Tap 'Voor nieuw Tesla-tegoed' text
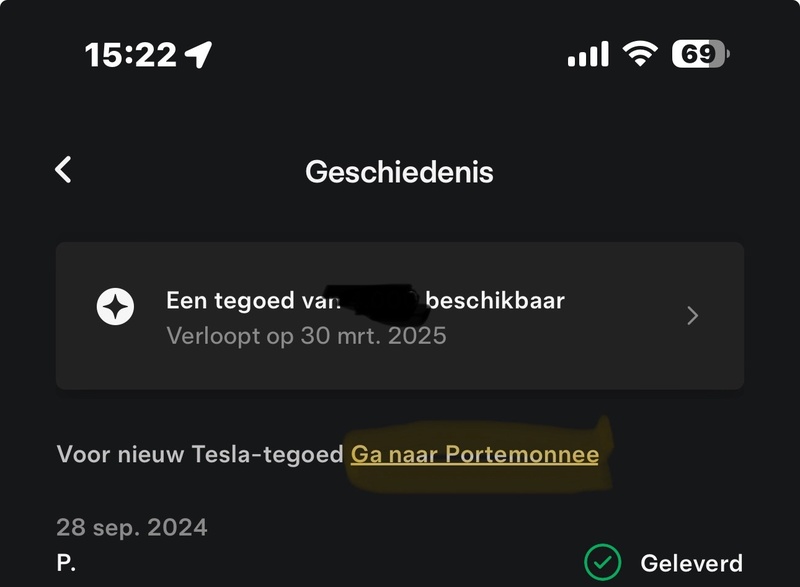This screenshot has height=587, width=800. 200,454
